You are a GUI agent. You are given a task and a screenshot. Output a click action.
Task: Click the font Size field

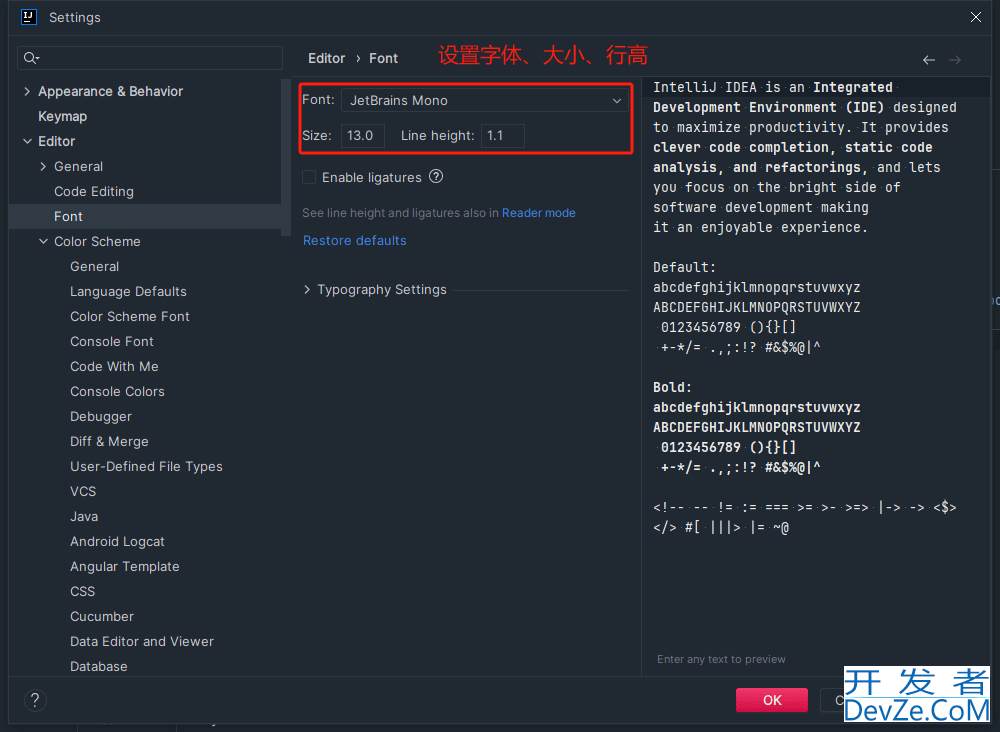click(363, 136)
